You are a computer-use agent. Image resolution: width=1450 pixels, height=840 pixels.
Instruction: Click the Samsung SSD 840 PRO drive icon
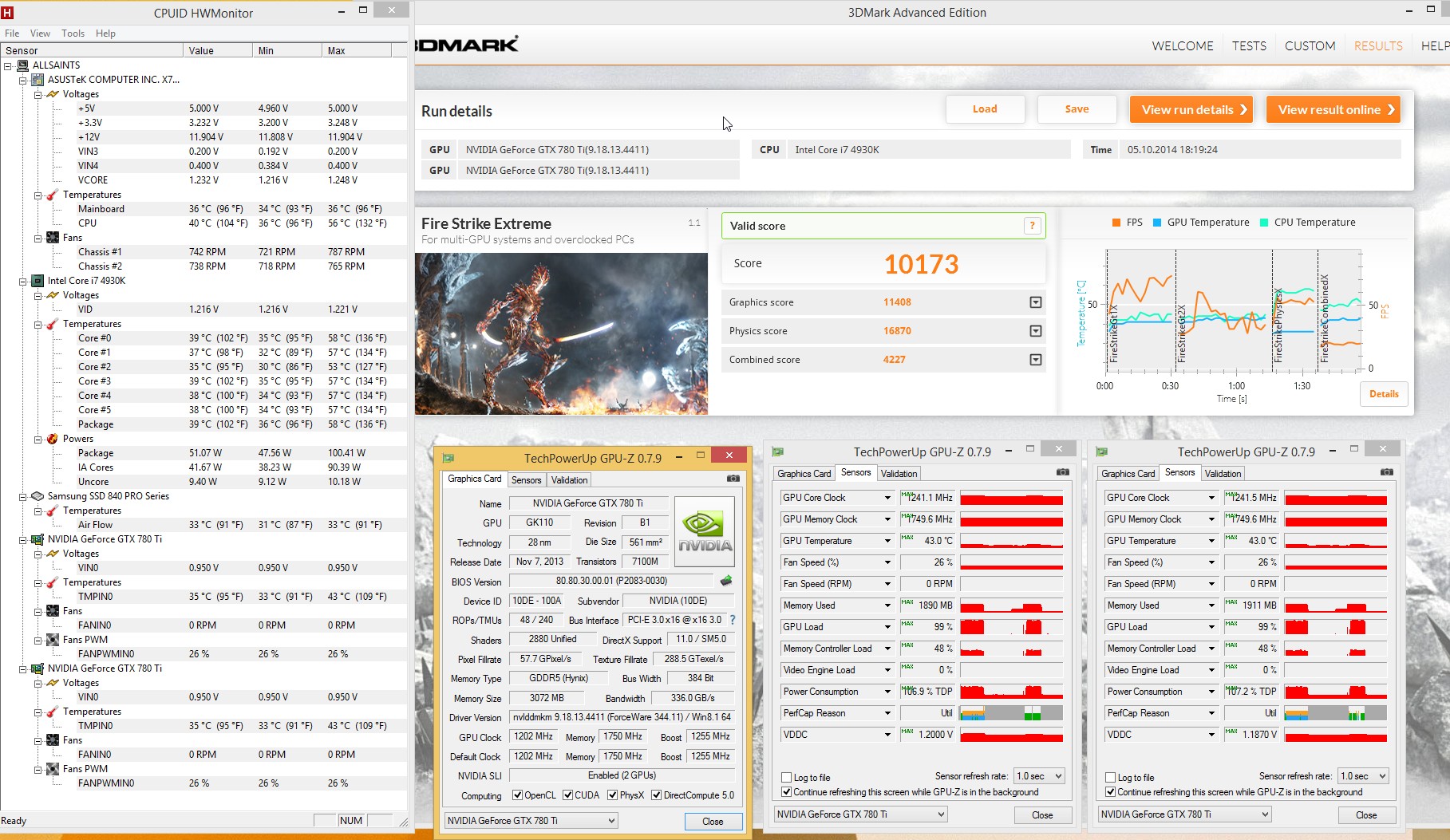click(x=38, y=496)
